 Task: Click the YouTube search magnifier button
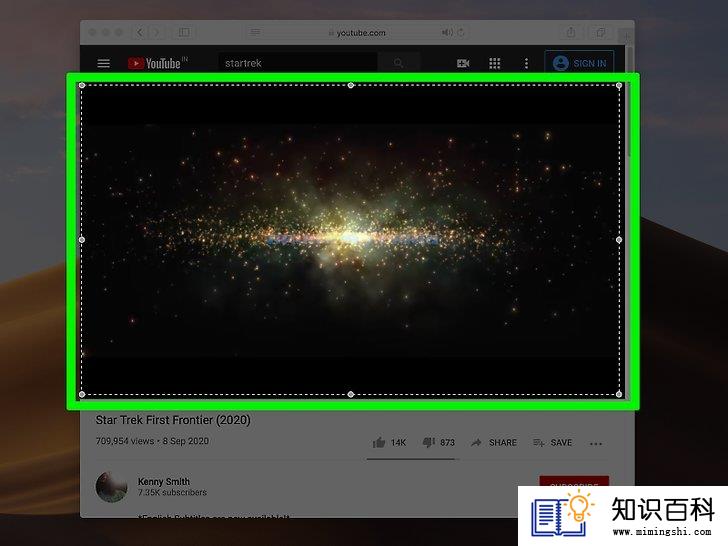coord(398,63)
